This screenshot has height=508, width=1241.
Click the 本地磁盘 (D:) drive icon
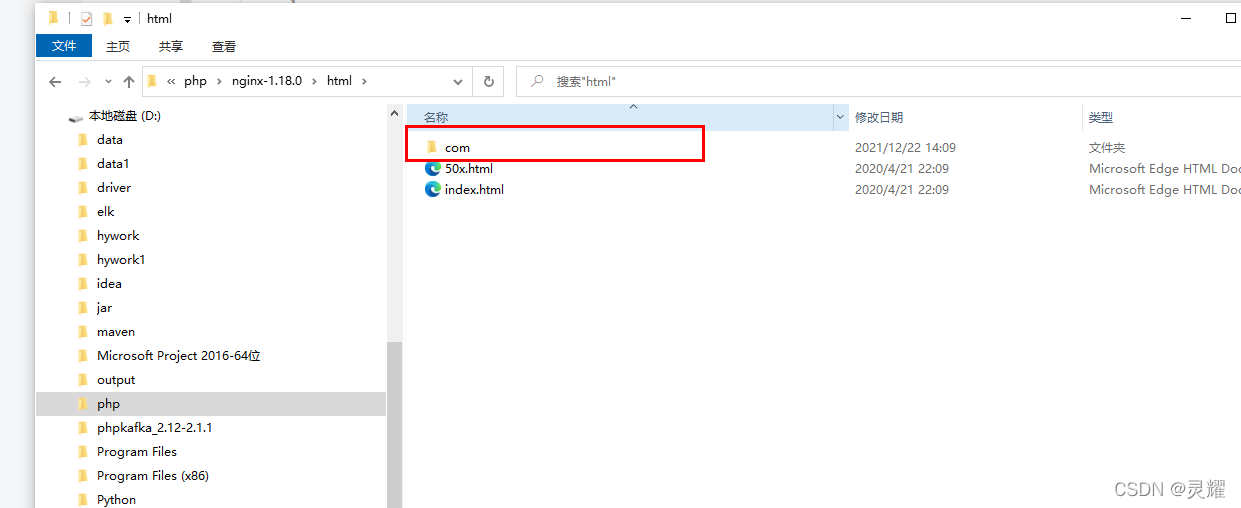[x=76, y=116]
